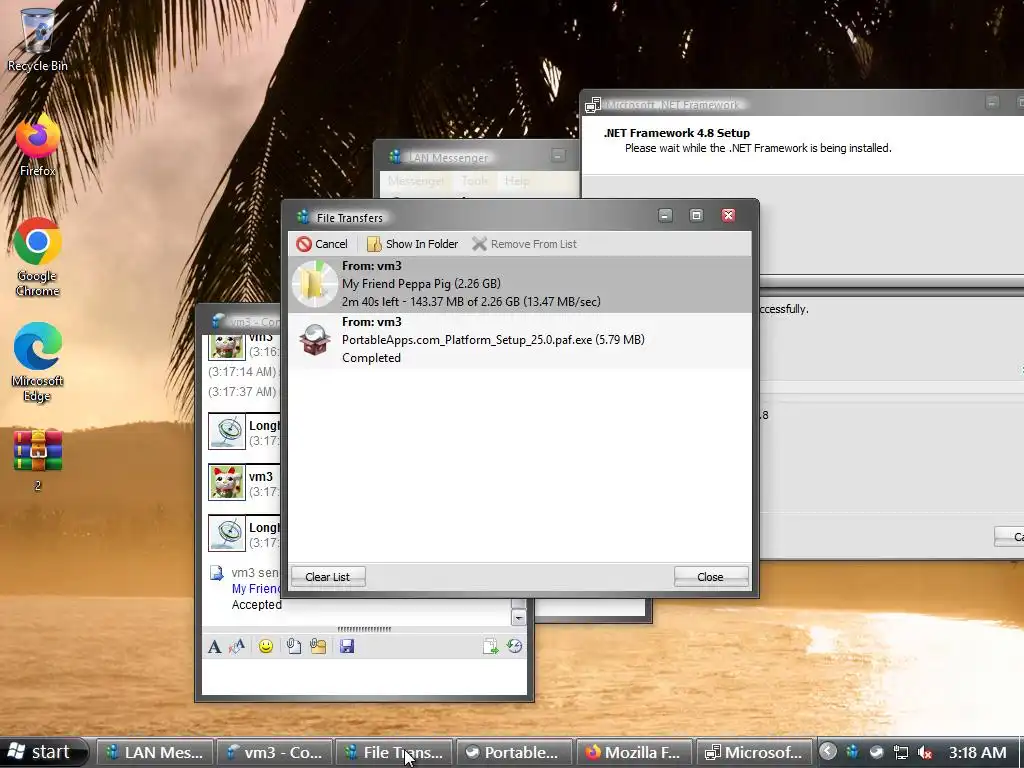Open the smiley emoticon picker in chat
Viewport: 1024px width, 768px height.
coord(266,647)
